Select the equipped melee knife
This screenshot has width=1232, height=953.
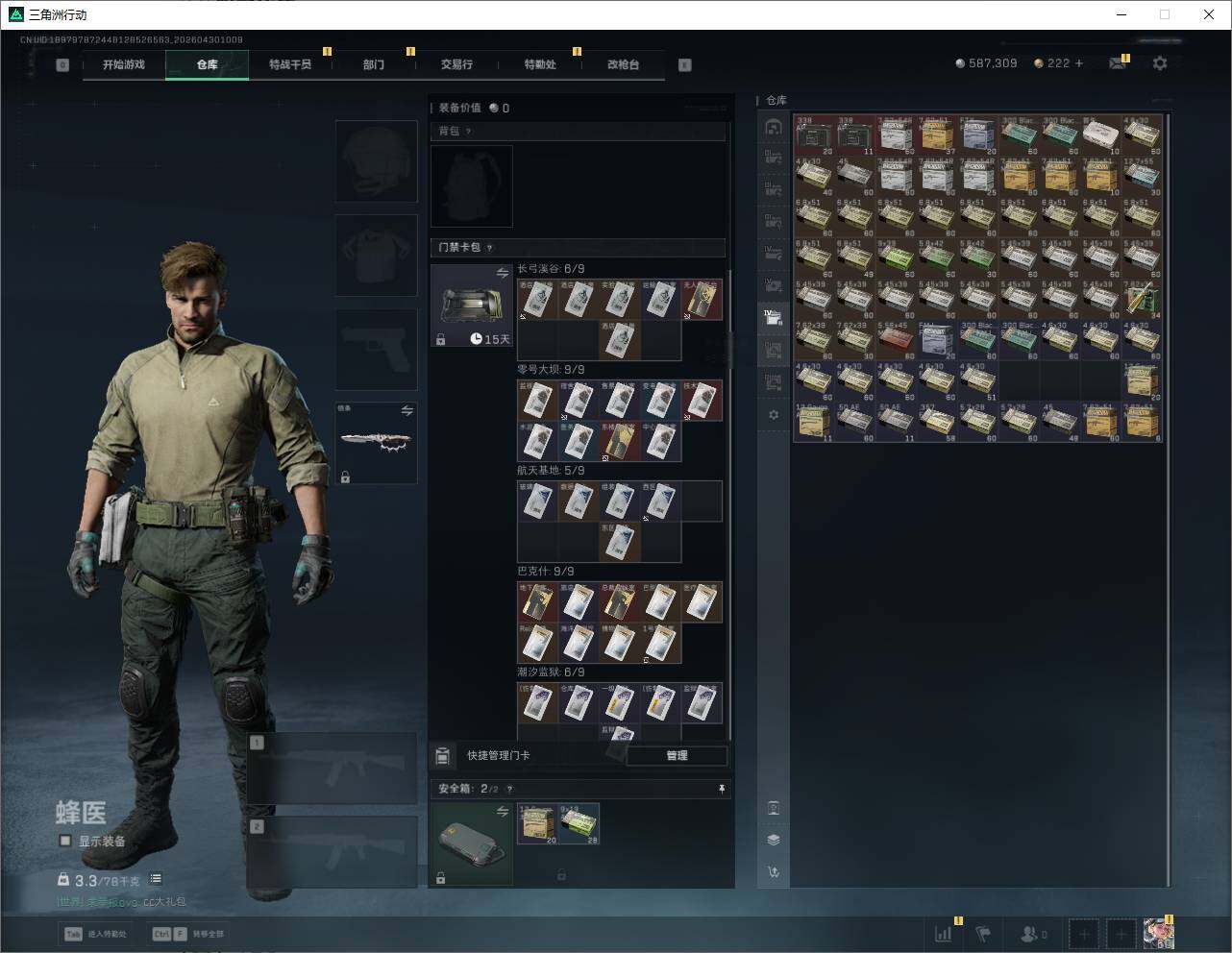376,443
